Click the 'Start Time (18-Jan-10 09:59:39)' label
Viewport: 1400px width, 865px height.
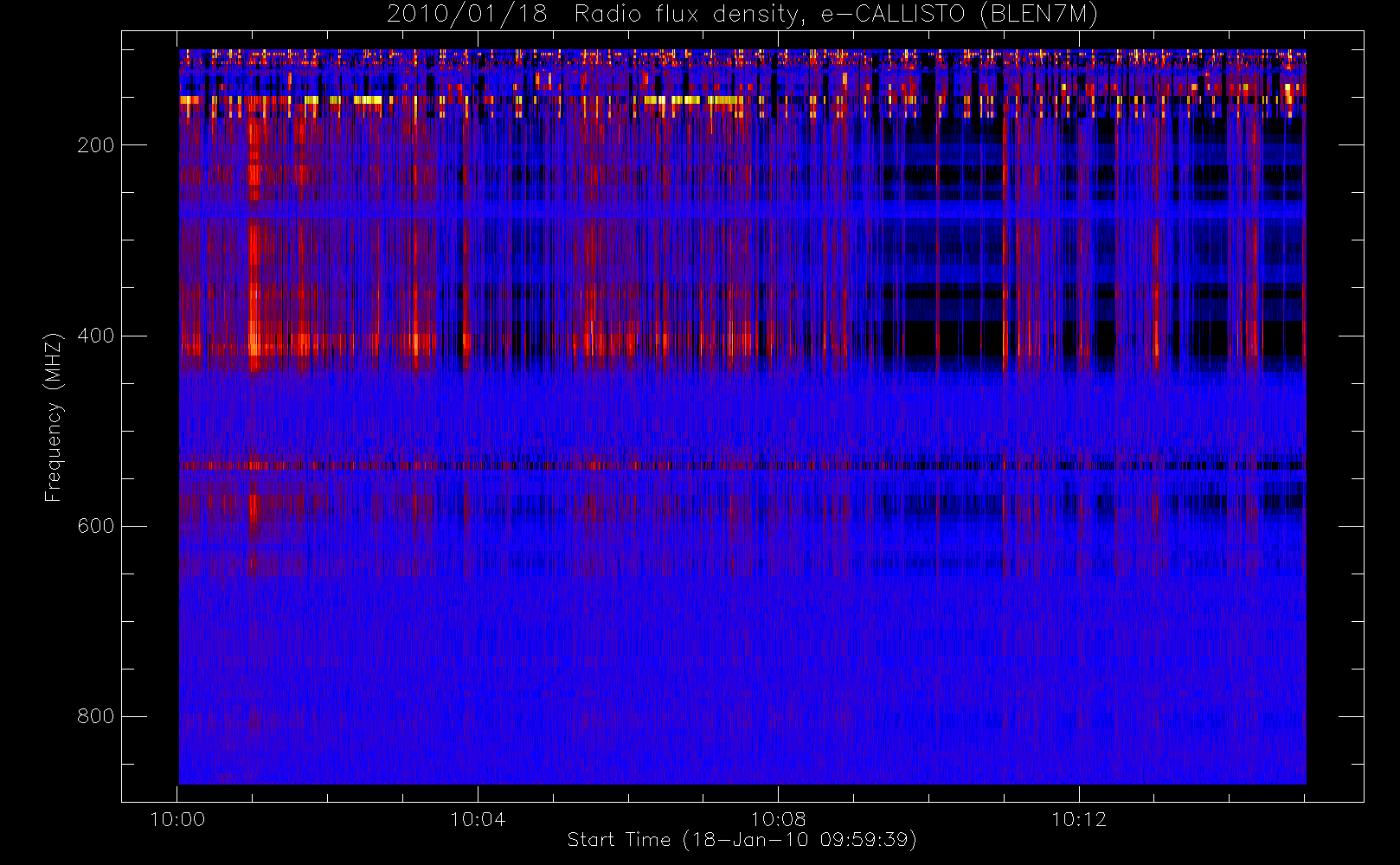pyautogui.click(x=742, y=840)
